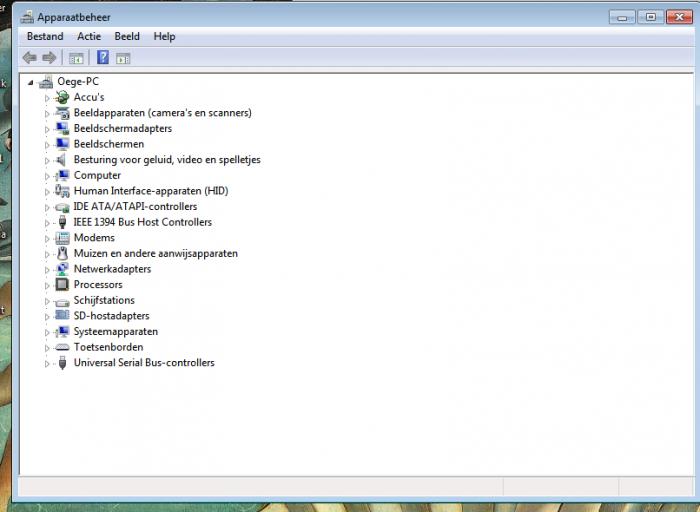Image resolution: width=700 pixels, height=512 pixels.
Task: Expand the Beeldschermadapters category
Action: click(47, 129)
